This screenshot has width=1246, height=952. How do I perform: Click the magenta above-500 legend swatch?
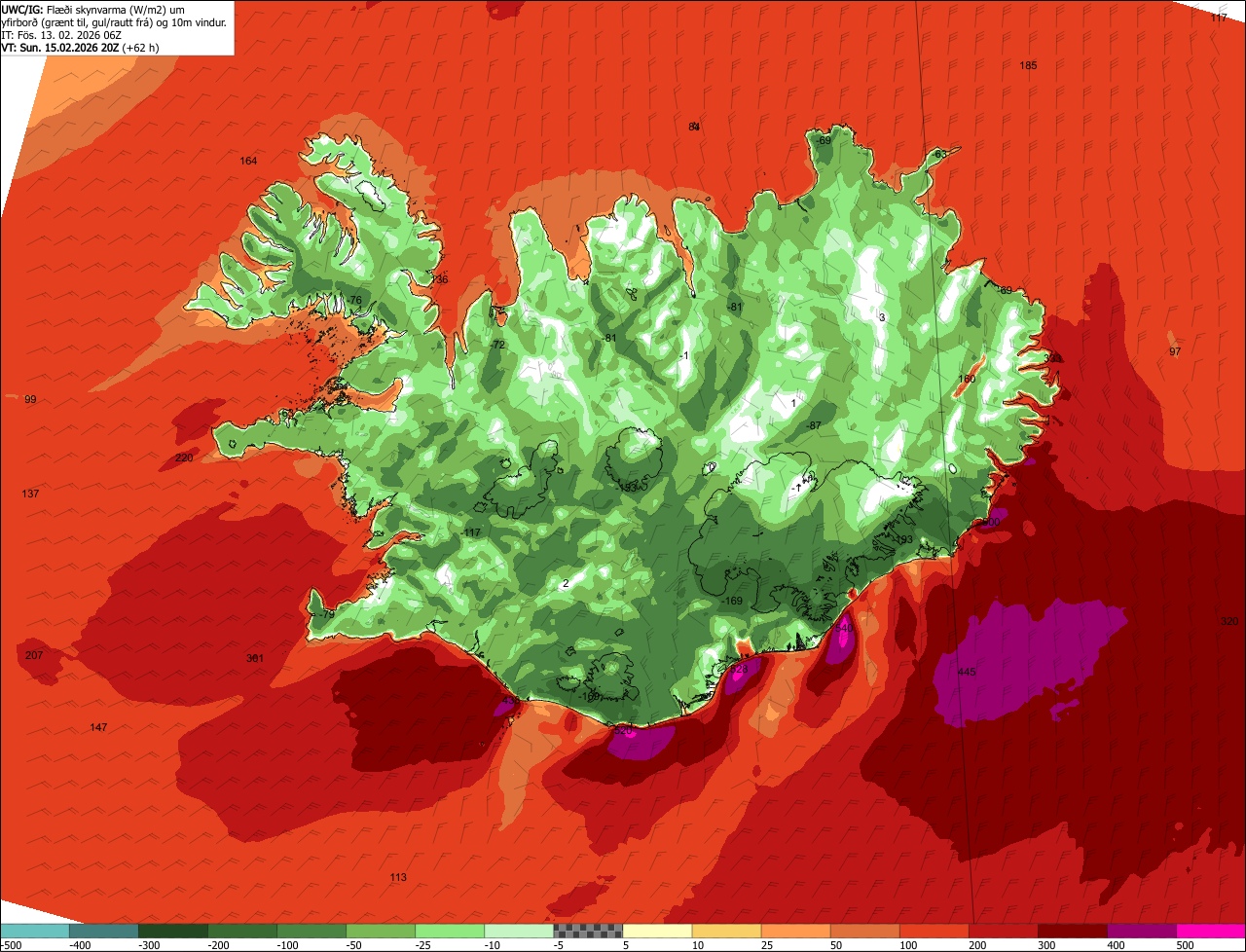[x=1210, y=931]
